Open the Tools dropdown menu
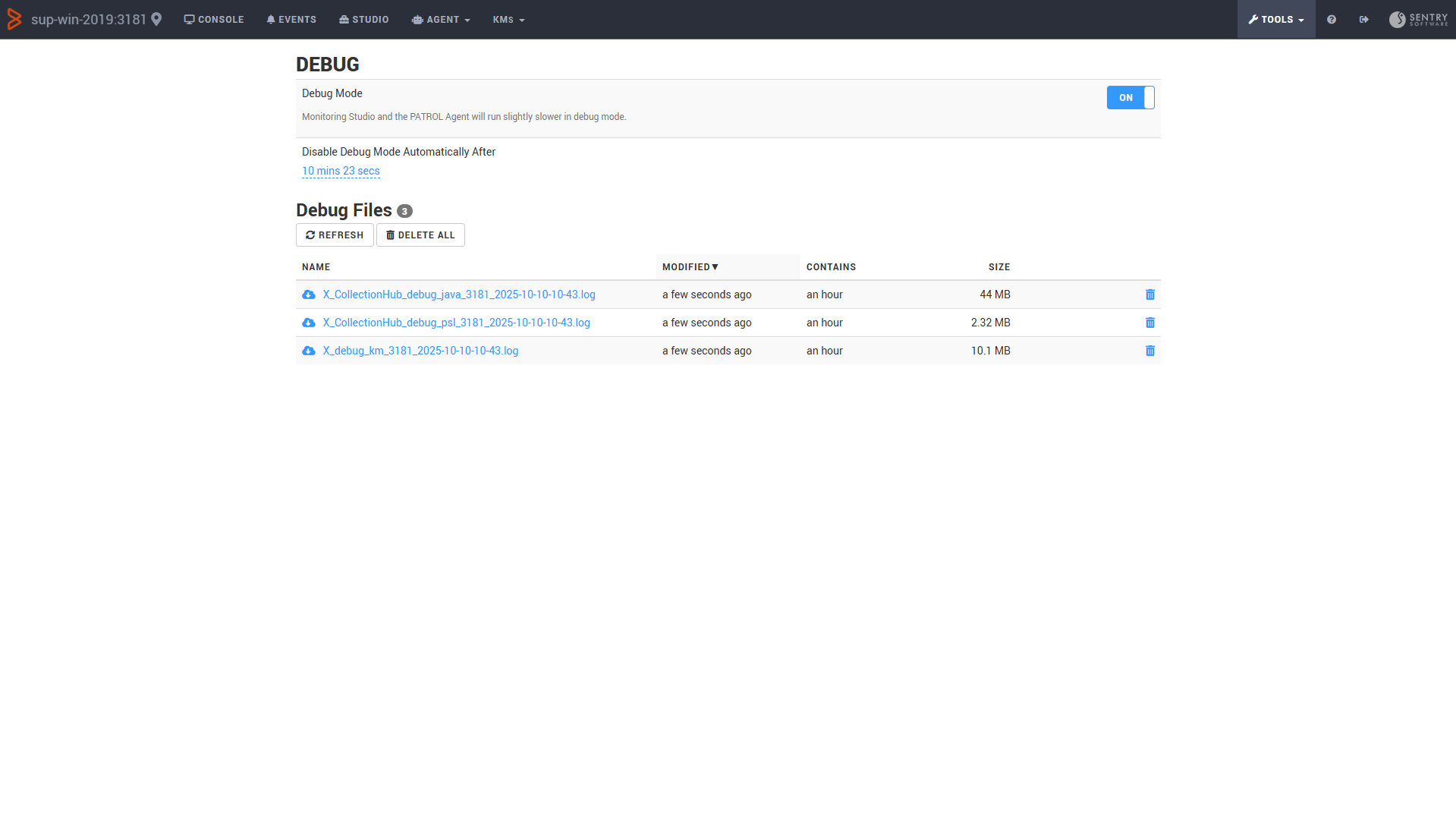The width and height of the screenshot is (1456, 819). [1276, 20]
